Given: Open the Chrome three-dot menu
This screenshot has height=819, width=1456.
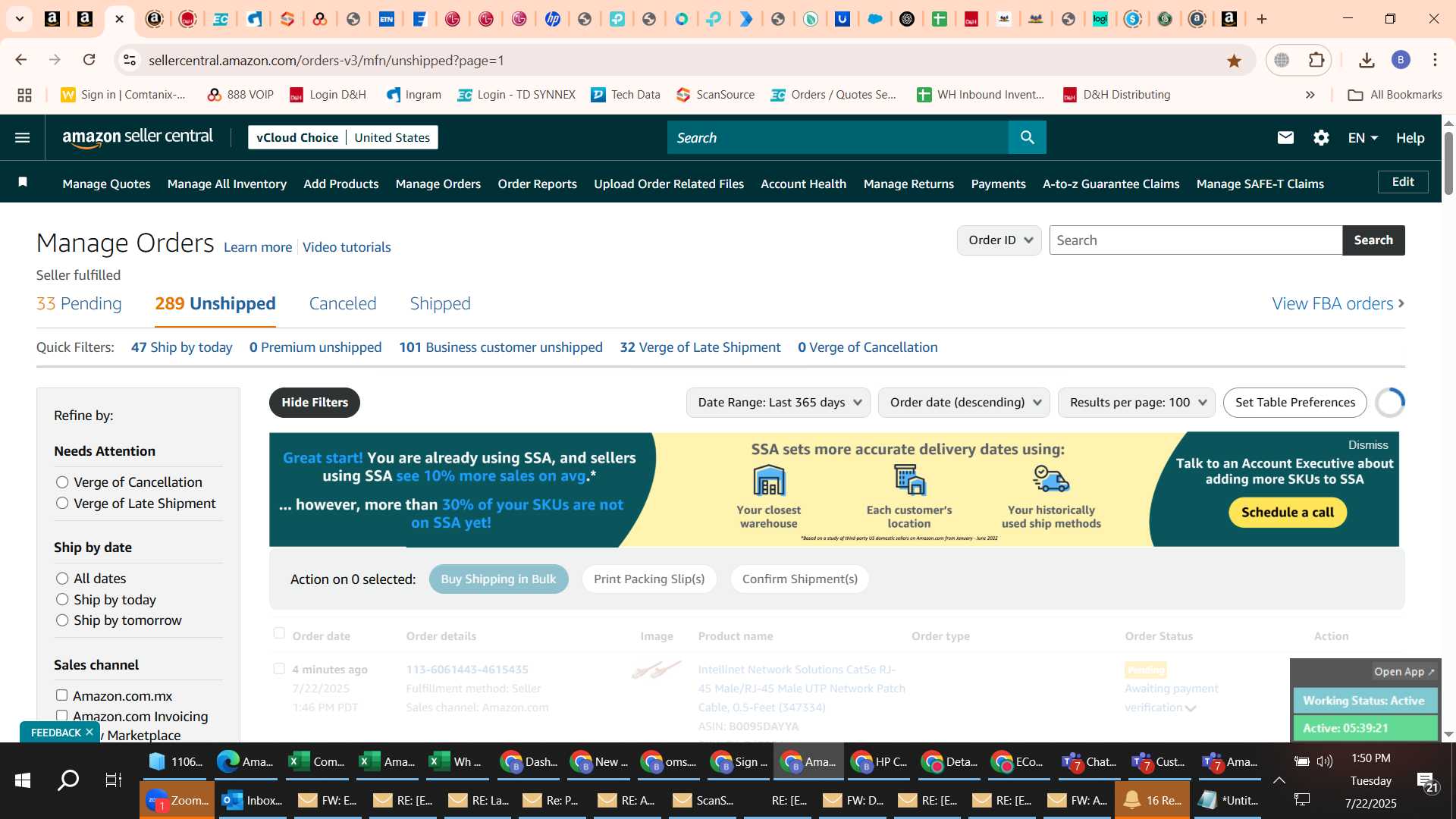Looking at the screenshot, I should [1435, 60].
